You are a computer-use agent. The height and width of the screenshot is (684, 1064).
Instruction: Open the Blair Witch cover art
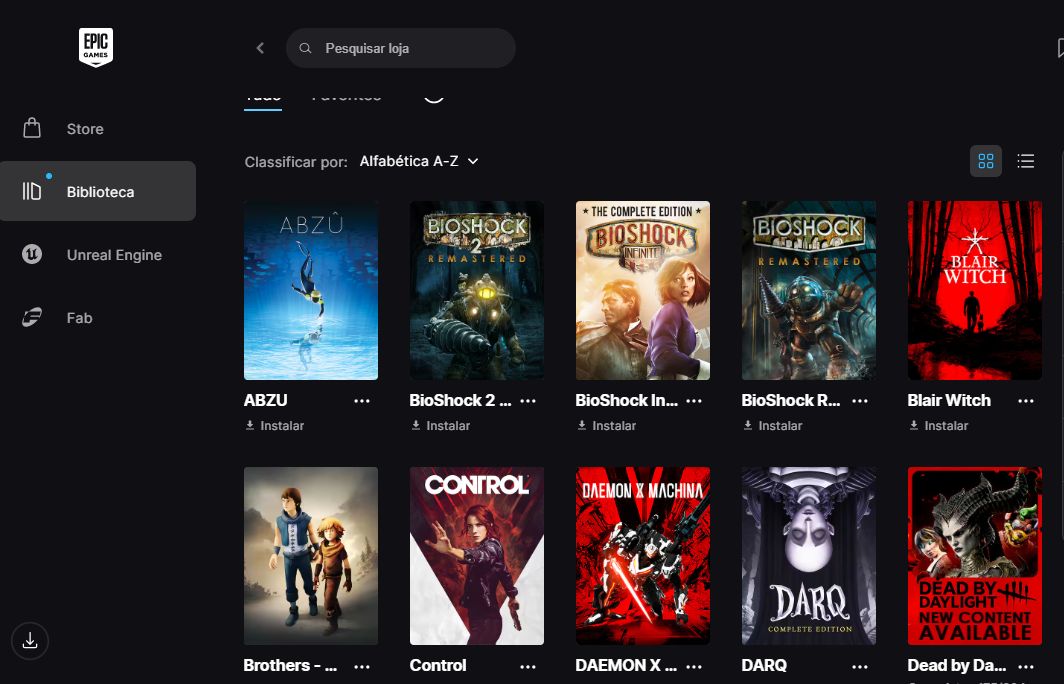point(974,290)
